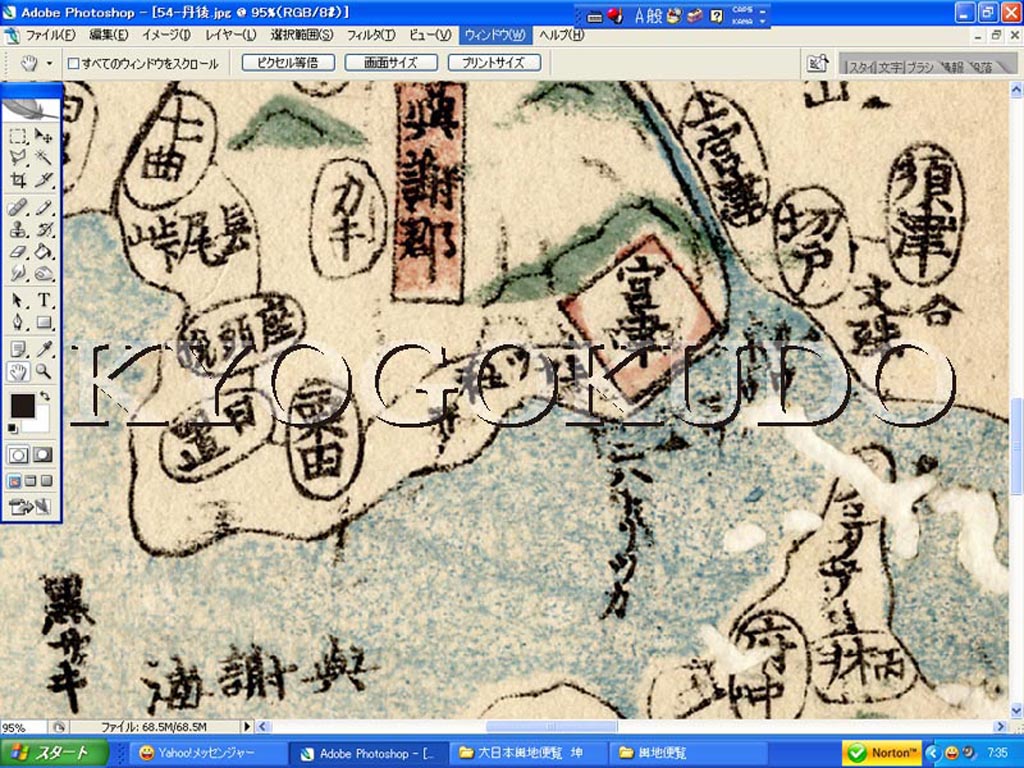This screenshot has width=1024, height=768.
Task: Check 'すべてのウィンドウをスクロール' checkbox
Action: point(74,63)
